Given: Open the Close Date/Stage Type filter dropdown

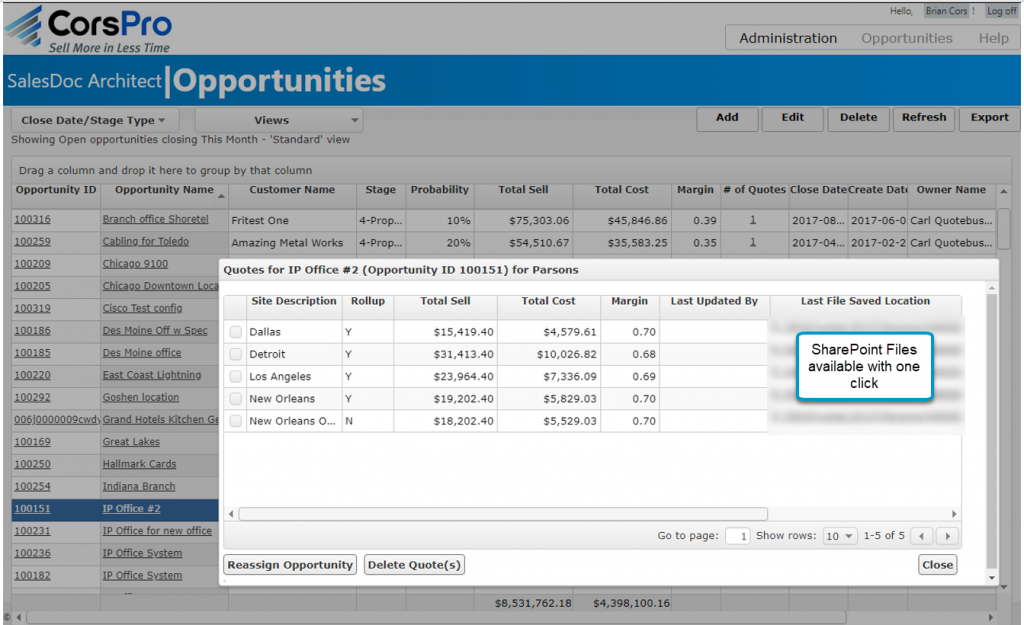Looking at the screenshot, I should (92, 118).
